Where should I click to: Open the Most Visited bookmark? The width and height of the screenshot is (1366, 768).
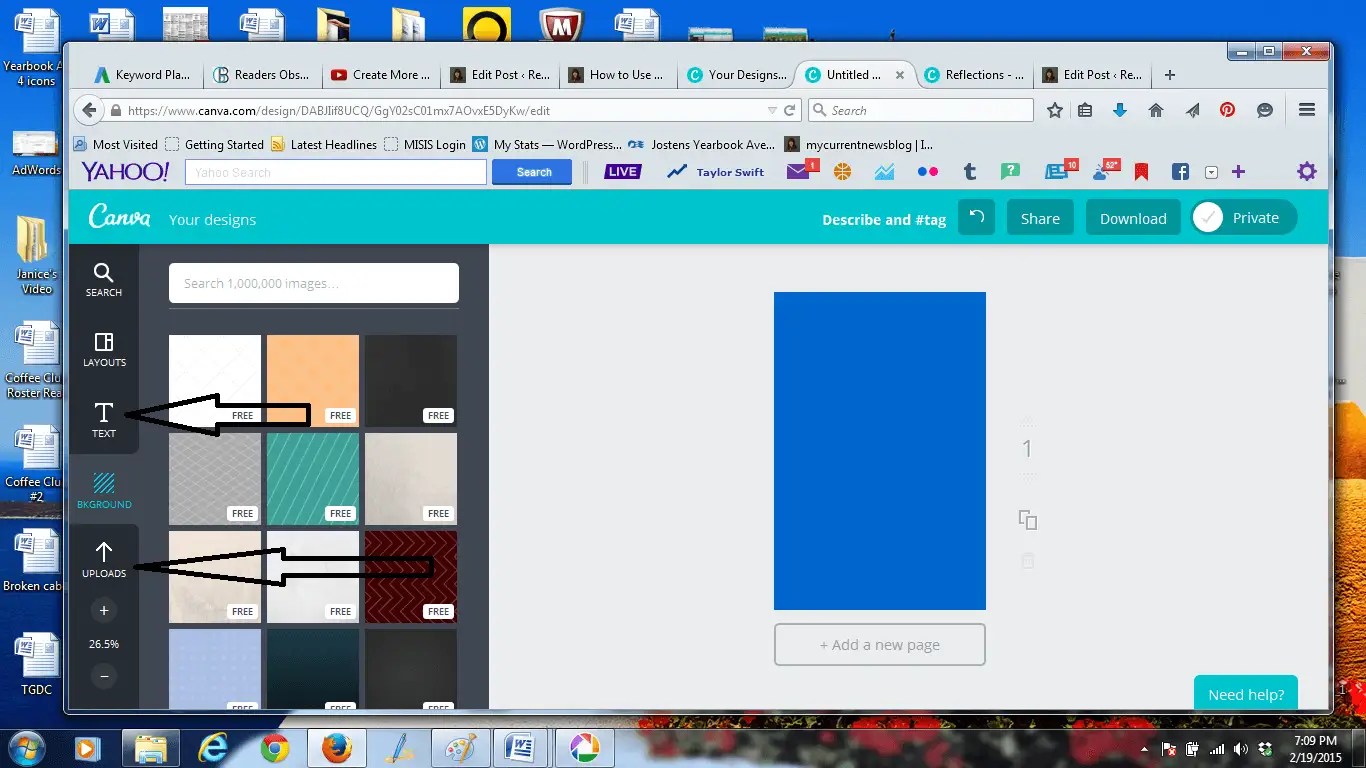(115, 144)
